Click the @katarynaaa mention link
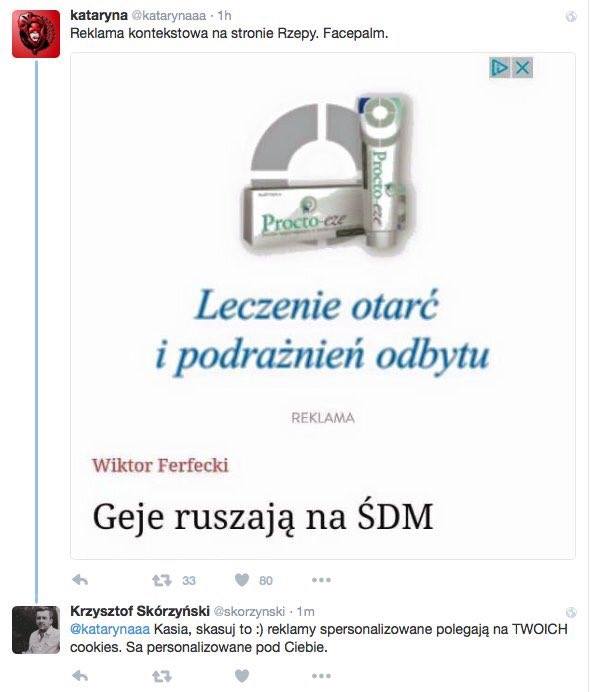 pyautogui.click(x=110, y=629)
